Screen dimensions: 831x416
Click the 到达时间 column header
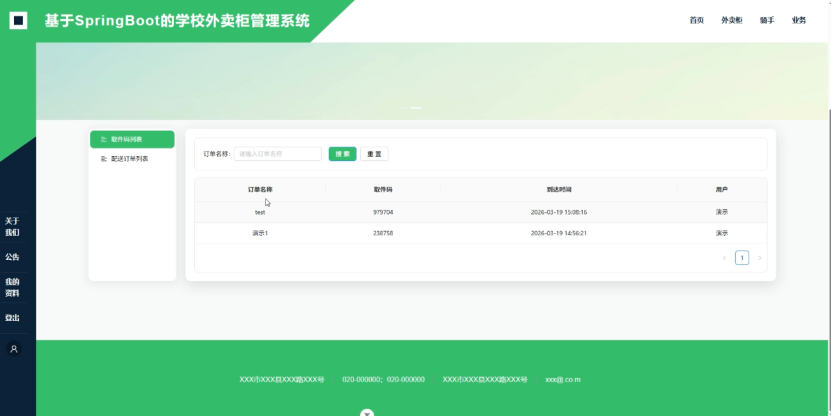(559, 189)
